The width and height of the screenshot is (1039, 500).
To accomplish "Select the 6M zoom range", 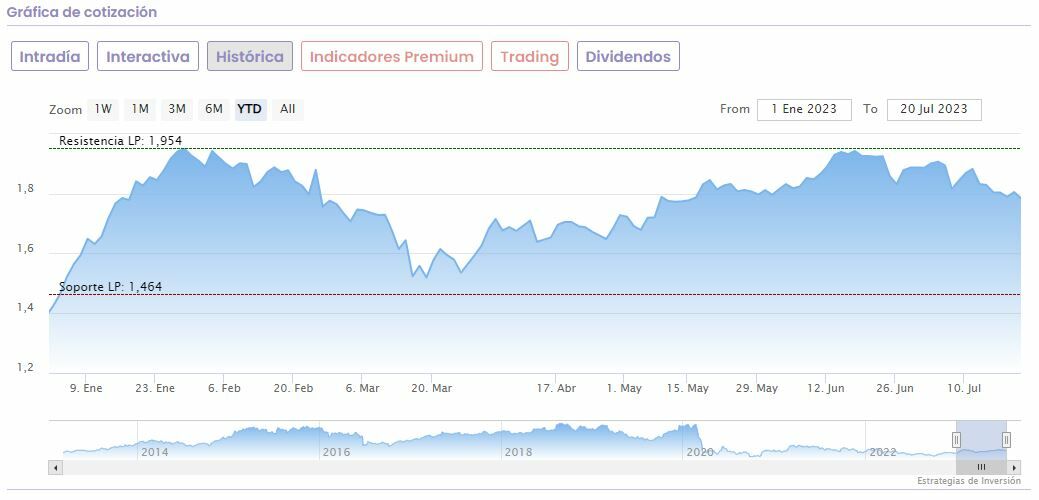I will (214, 109).
